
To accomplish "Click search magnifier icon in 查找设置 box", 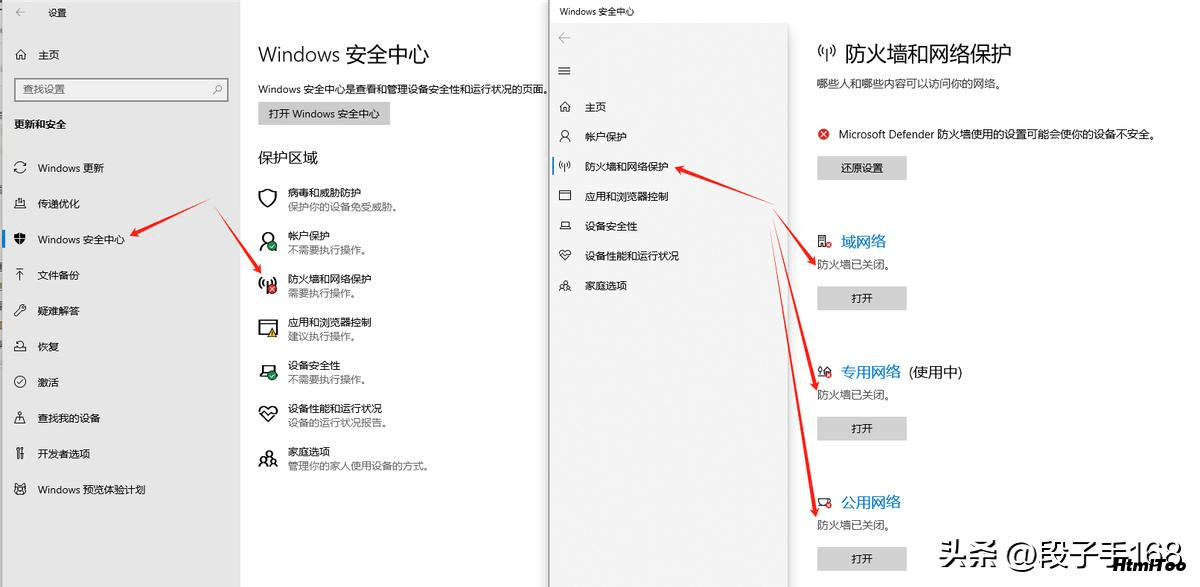I will click(x=217, y=89).
